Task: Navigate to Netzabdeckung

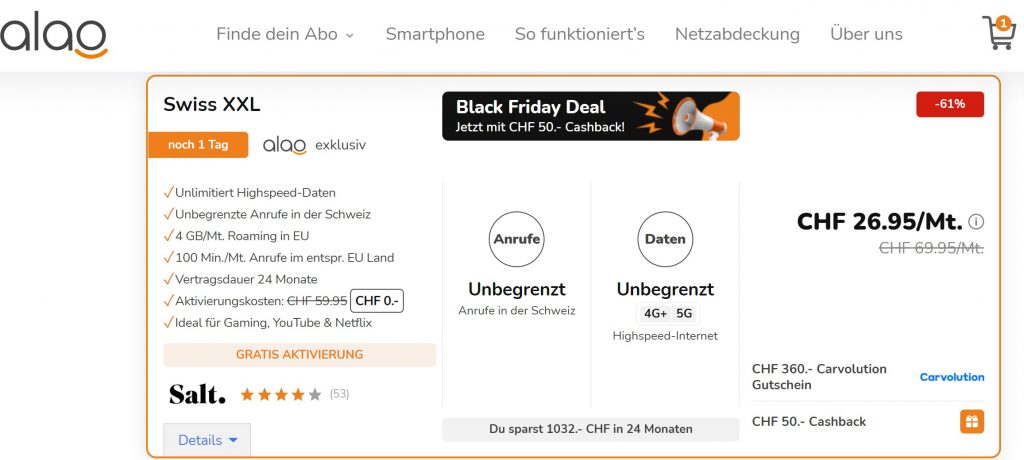Action: [x=737, y=34]
